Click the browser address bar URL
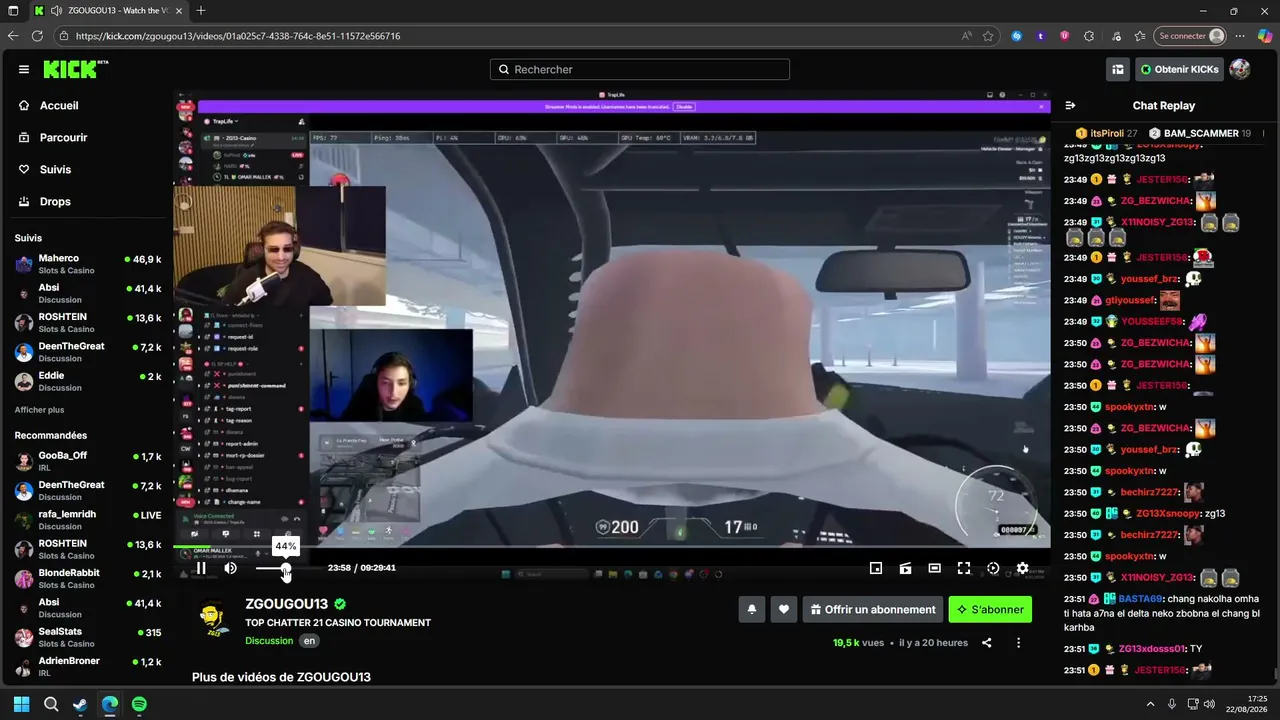Viewport: 1280px width, 720px height. 238,36
